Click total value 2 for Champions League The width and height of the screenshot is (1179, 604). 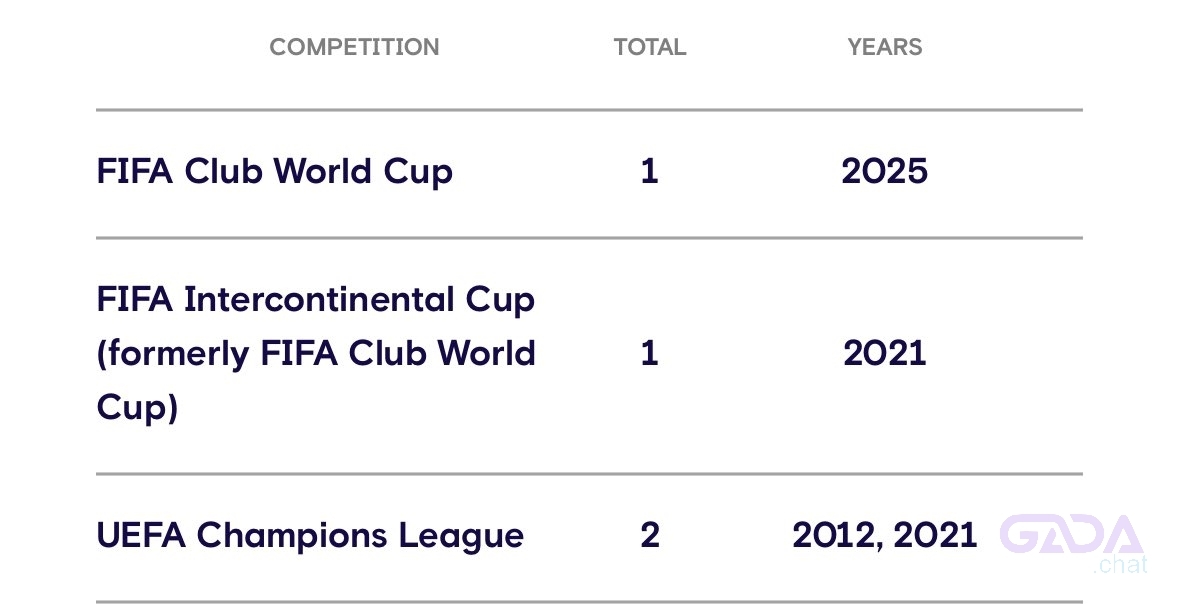click(650, 535)
